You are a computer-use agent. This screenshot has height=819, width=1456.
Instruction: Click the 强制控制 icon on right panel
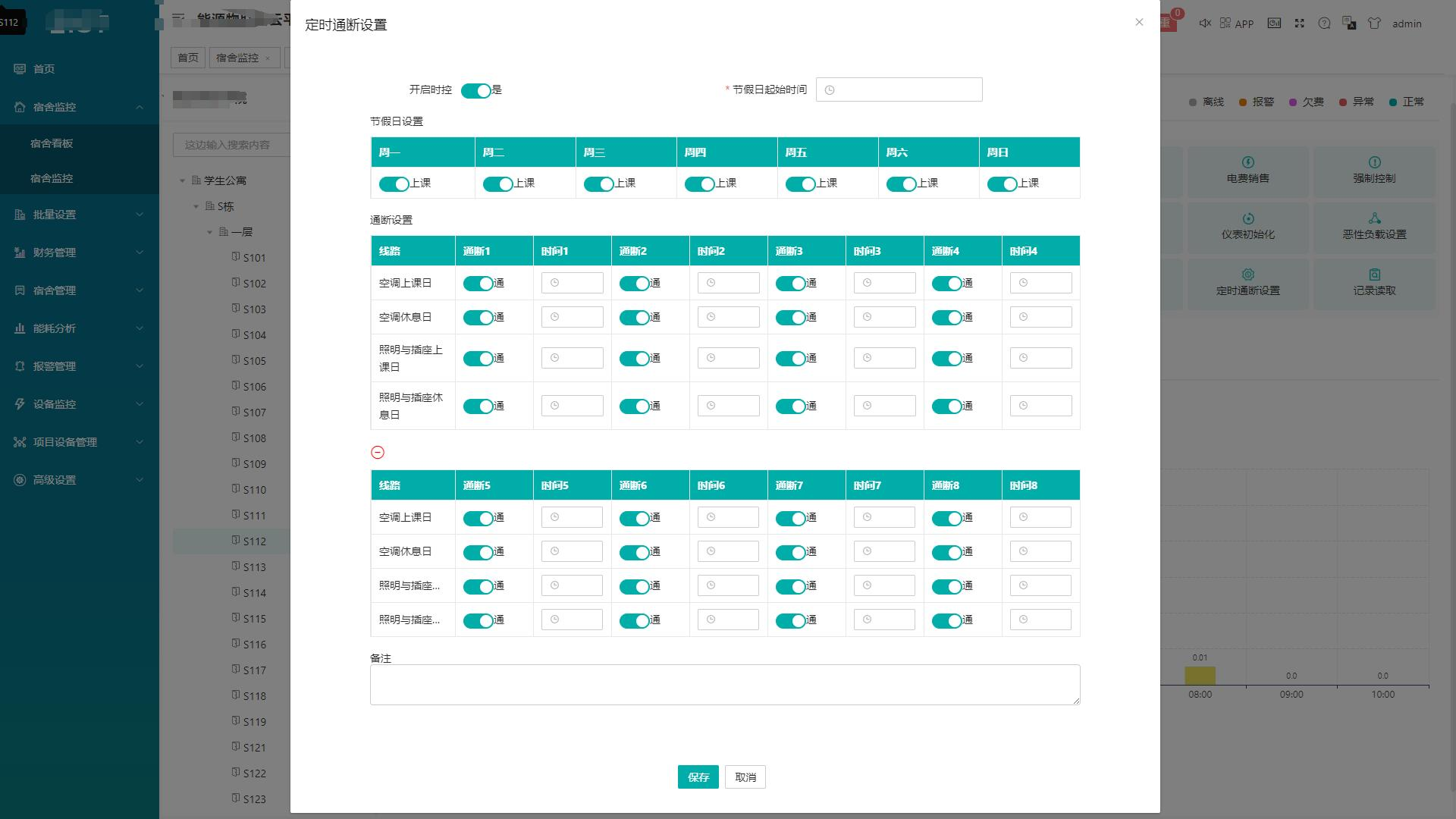point(1374,172)
